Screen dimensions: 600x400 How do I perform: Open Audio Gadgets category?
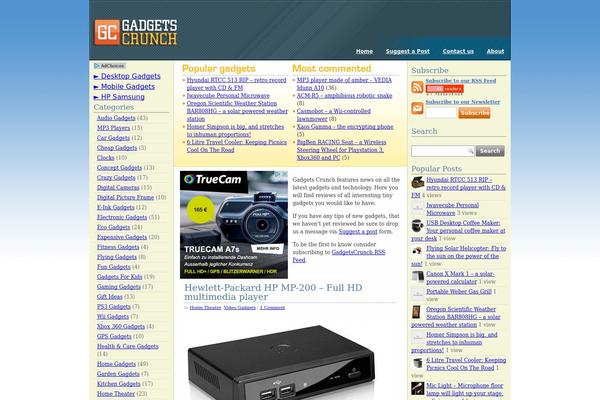coord(116,118)
